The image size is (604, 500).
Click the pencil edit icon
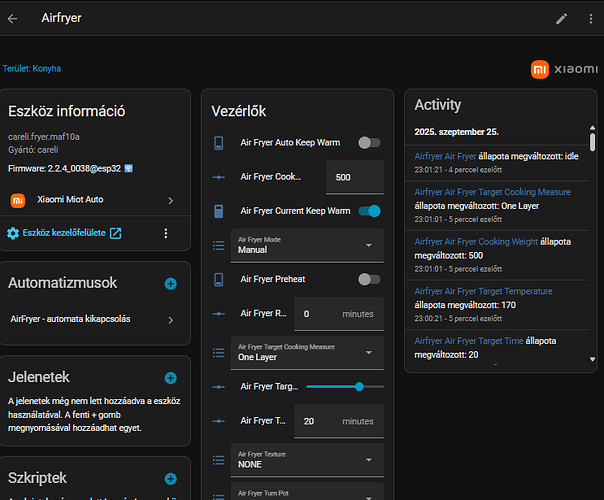(x=562, y=18)
